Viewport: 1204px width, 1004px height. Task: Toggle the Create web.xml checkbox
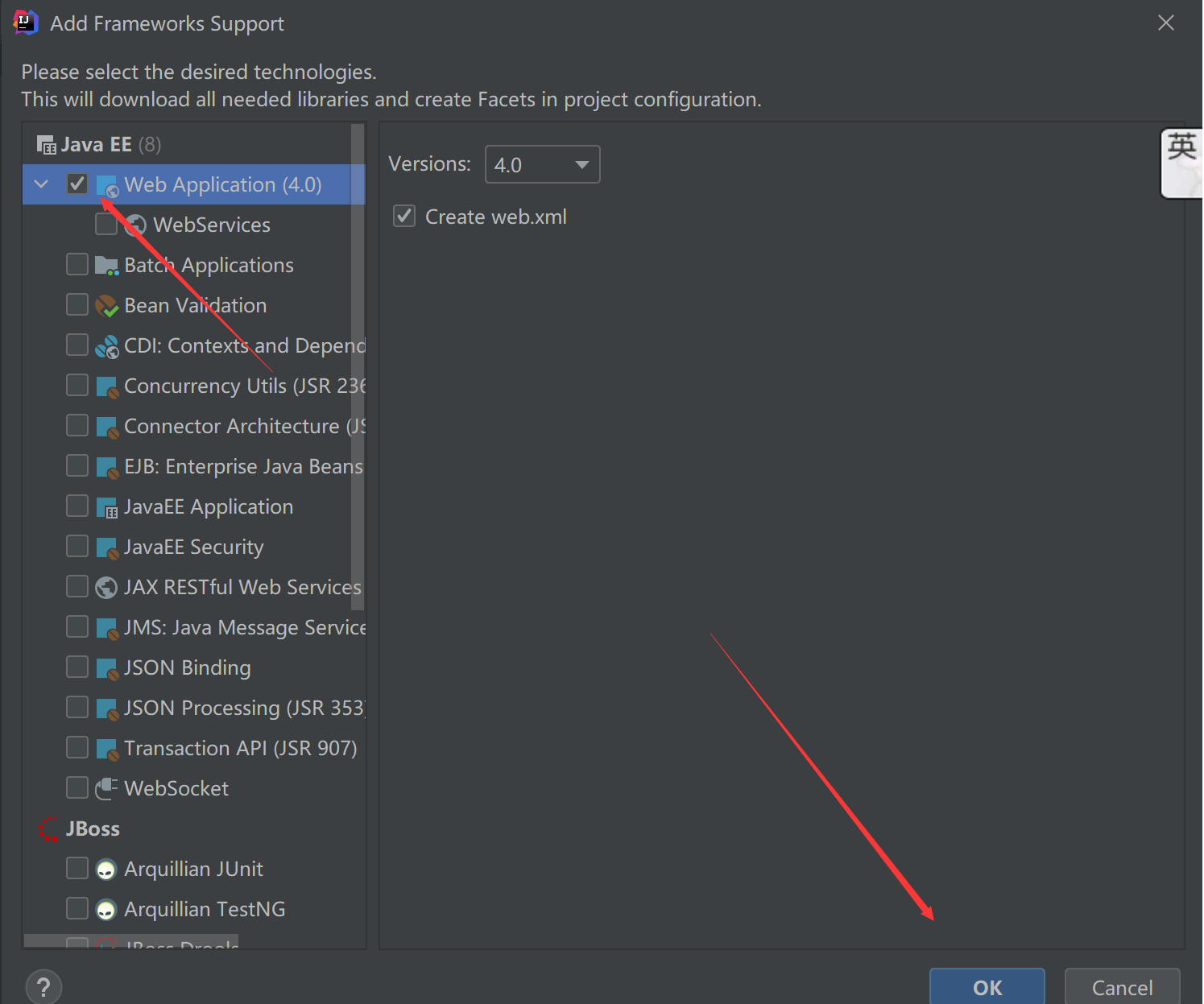click(404, 217)
